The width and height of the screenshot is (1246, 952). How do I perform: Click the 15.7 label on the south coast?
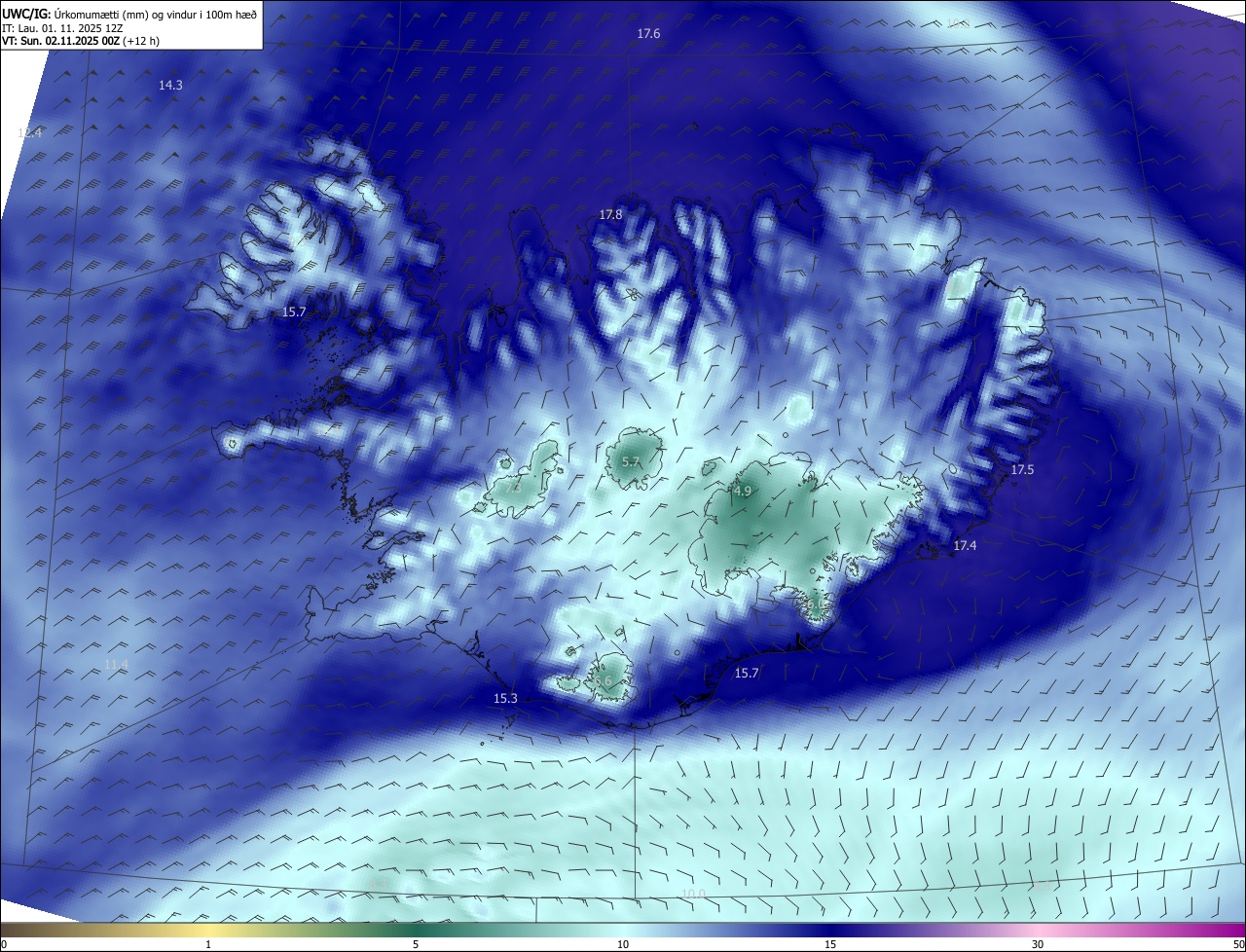coord(747,674)
